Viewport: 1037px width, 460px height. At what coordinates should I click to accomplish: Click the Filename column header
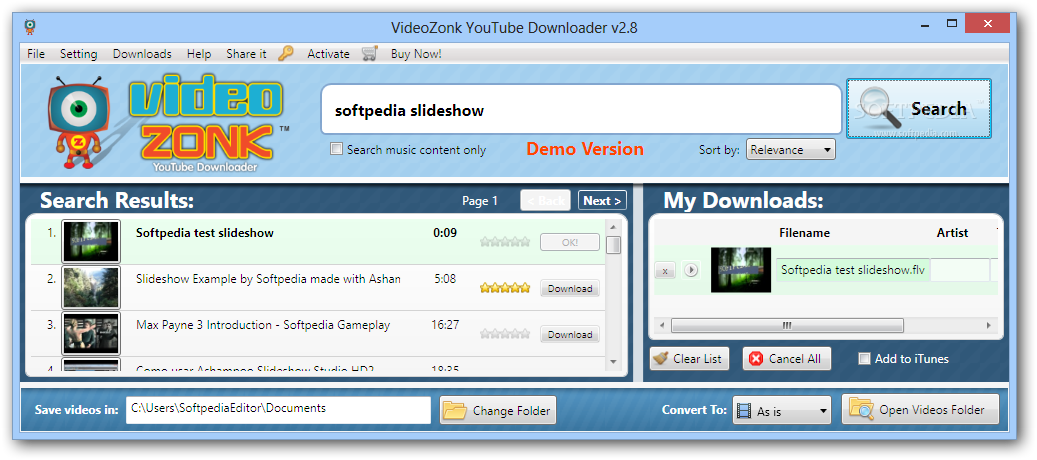(804, 233)
